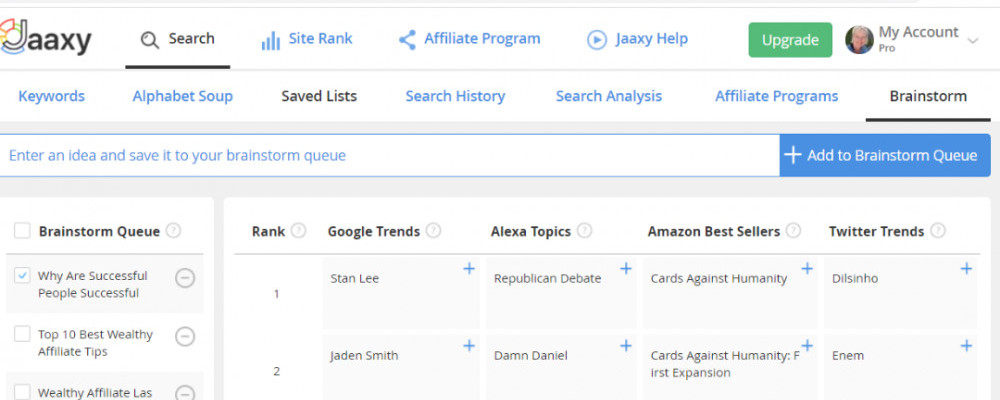Viewport: 1000px width, 400px height.
Task: Click the green Upgrade button
Action: 790,40
